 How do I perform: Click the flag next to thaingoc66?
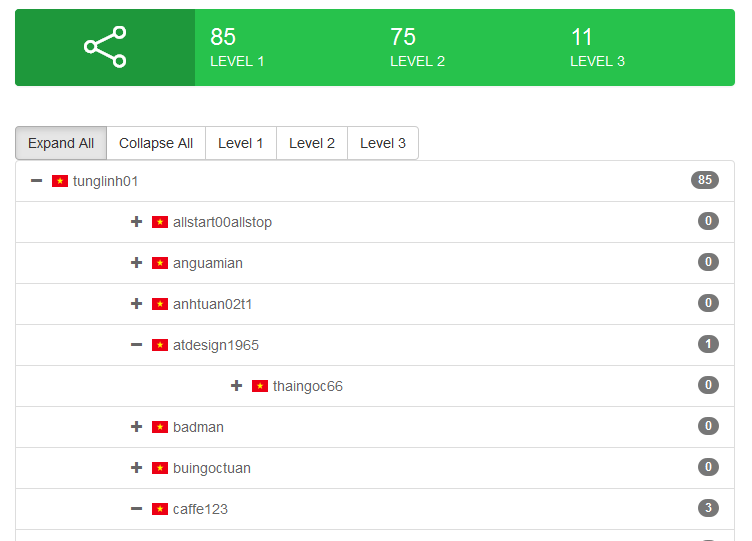[260, 386]
